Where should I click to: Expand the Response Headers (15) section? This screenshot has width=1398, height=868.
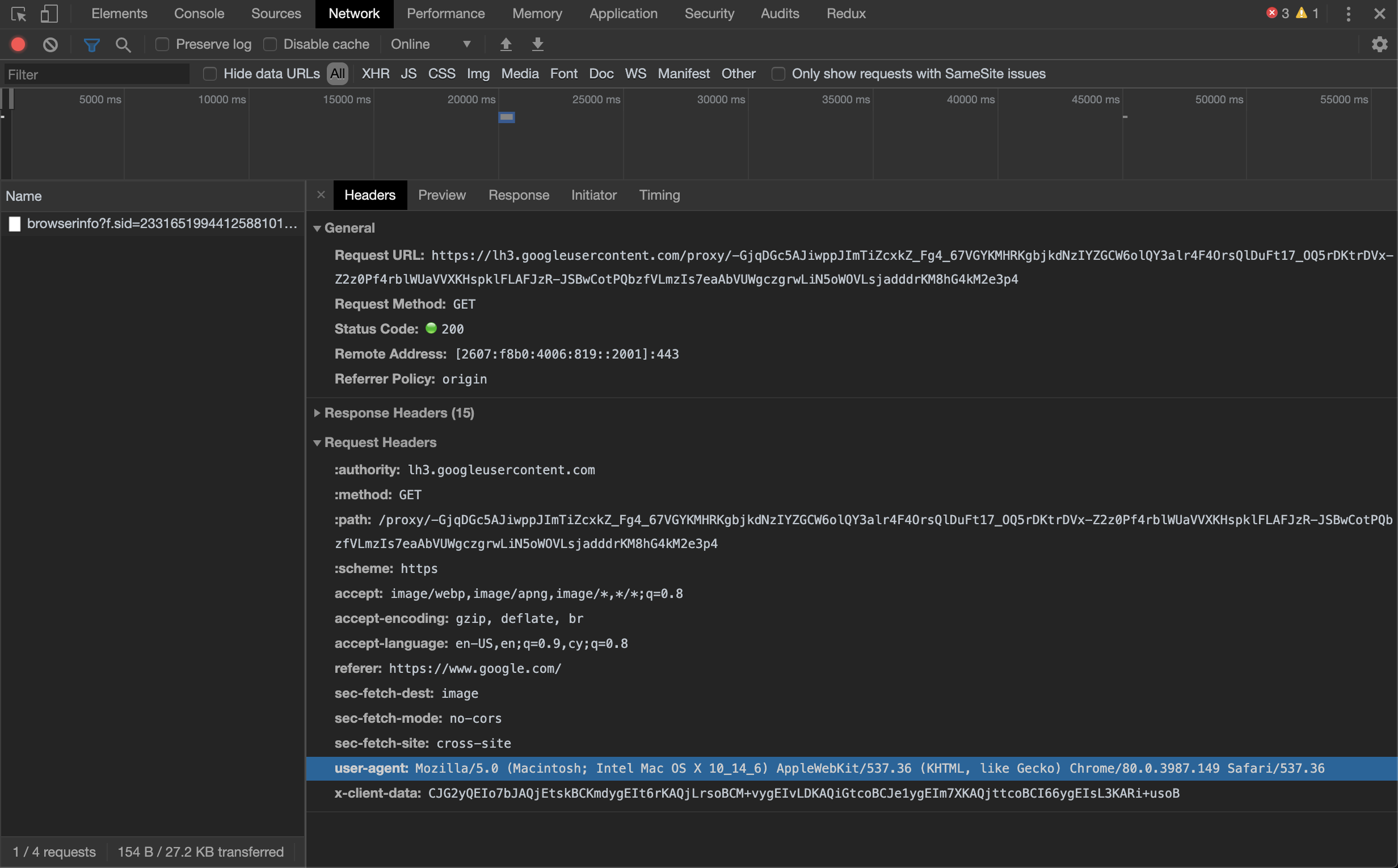tap(398, 413)
